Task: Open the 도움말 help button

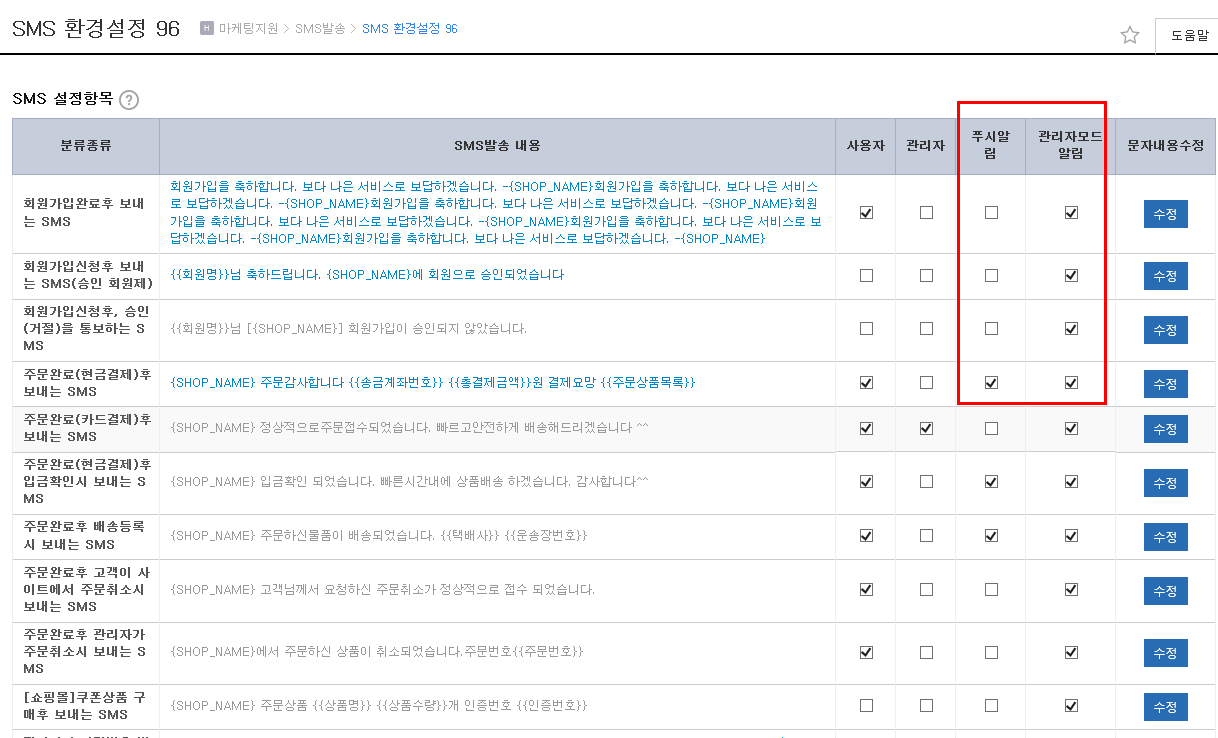Action: 1187,36
